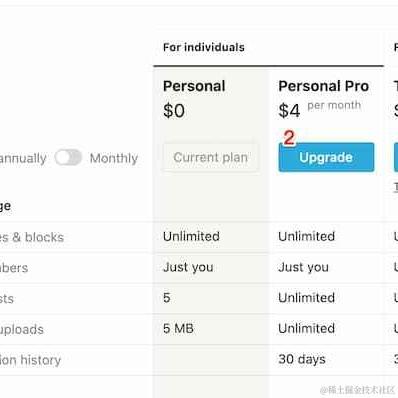This screenshot has width=398, height=398.
Task: Select the pages & blocks row label
Action: click(32, 237)
